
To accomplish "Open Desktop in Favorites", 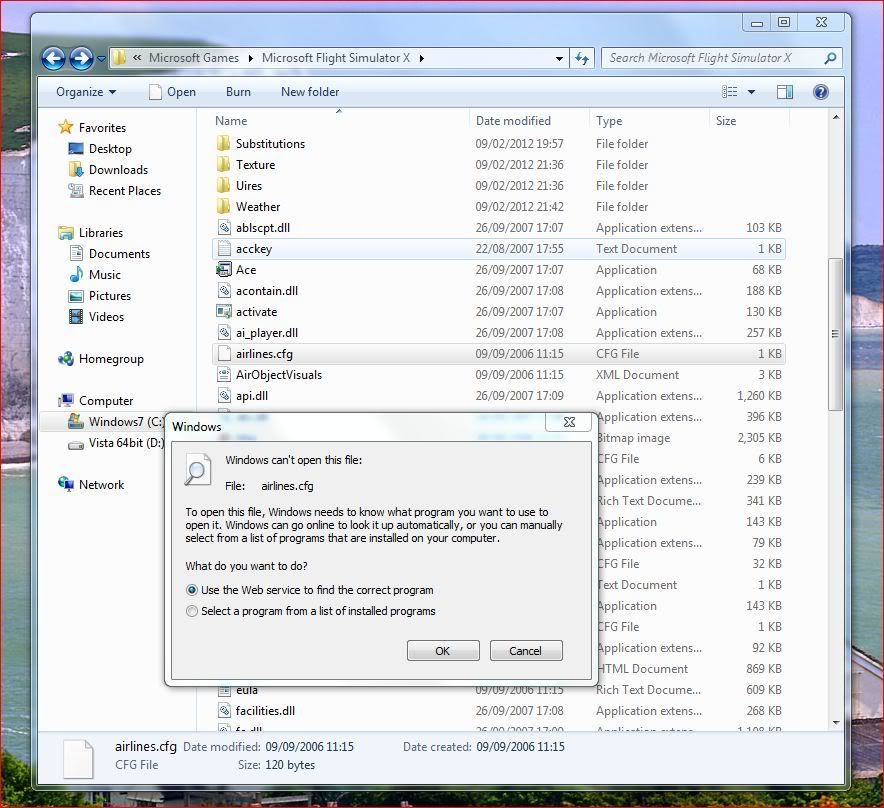I will 100,149.
